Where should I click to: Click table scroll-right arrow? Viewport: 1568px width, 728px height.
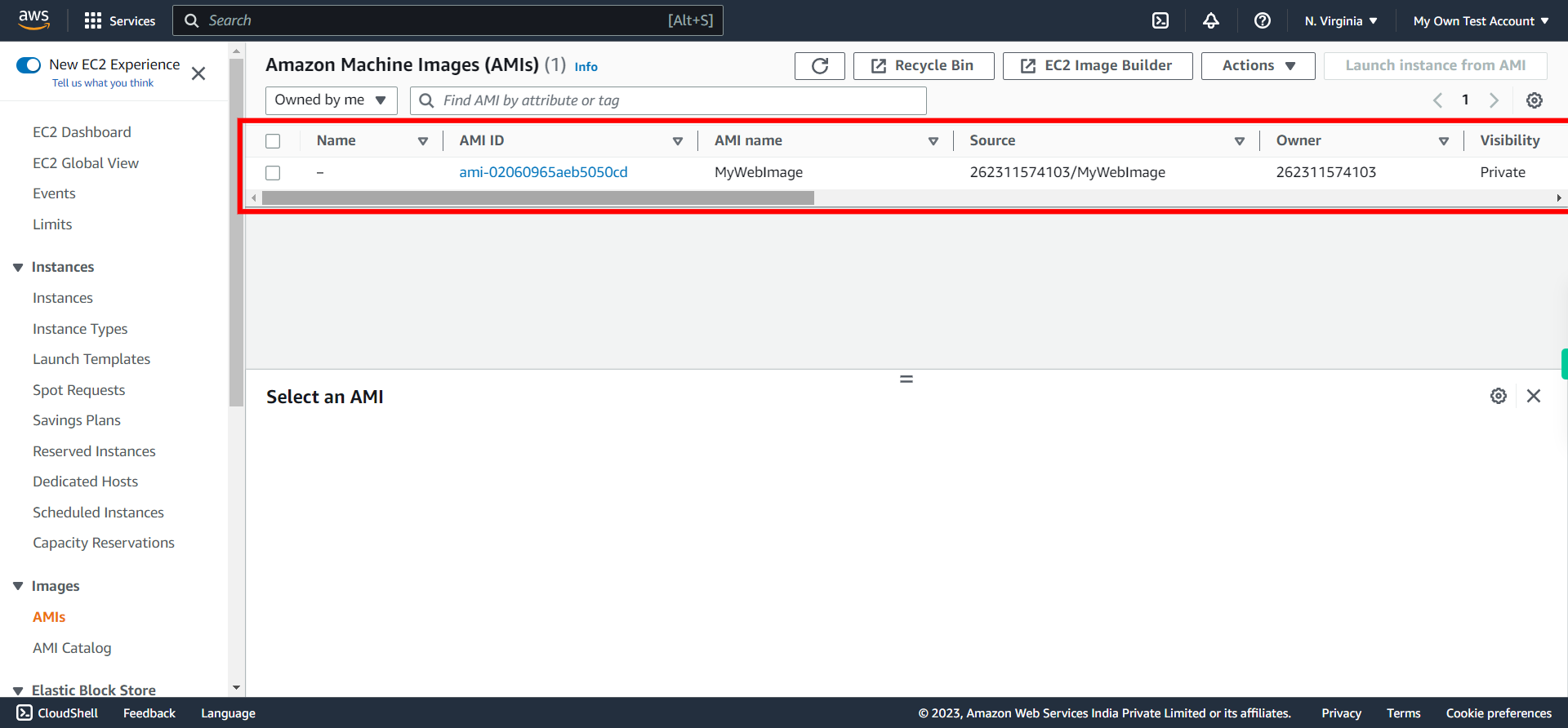click(1559, 198)
